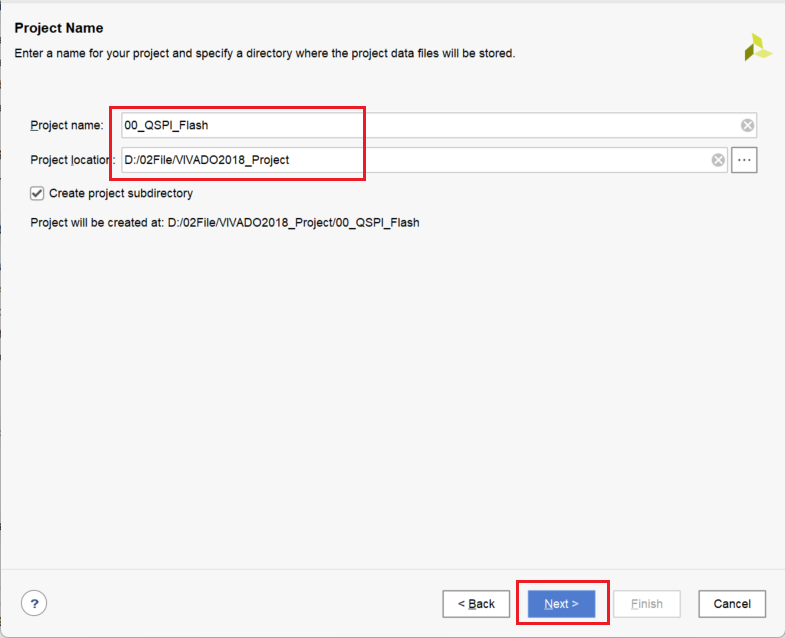Click into the Project name input

439,125
